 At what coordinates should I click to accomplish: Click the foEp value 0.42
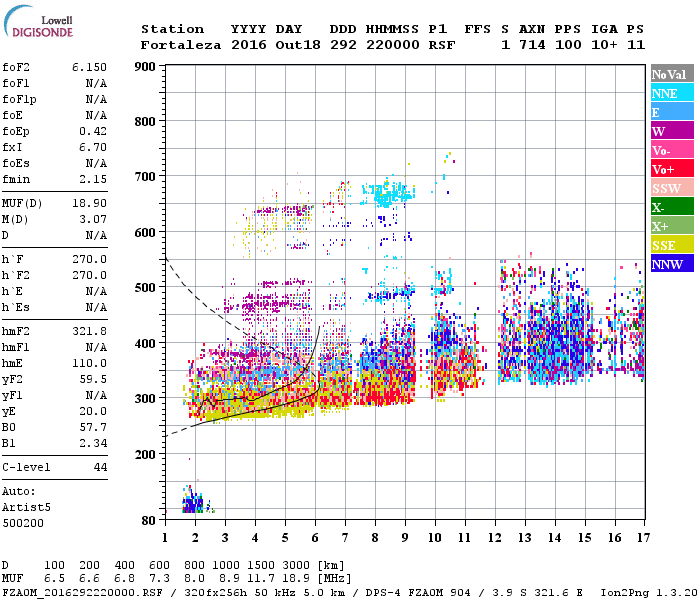point(93,131)
